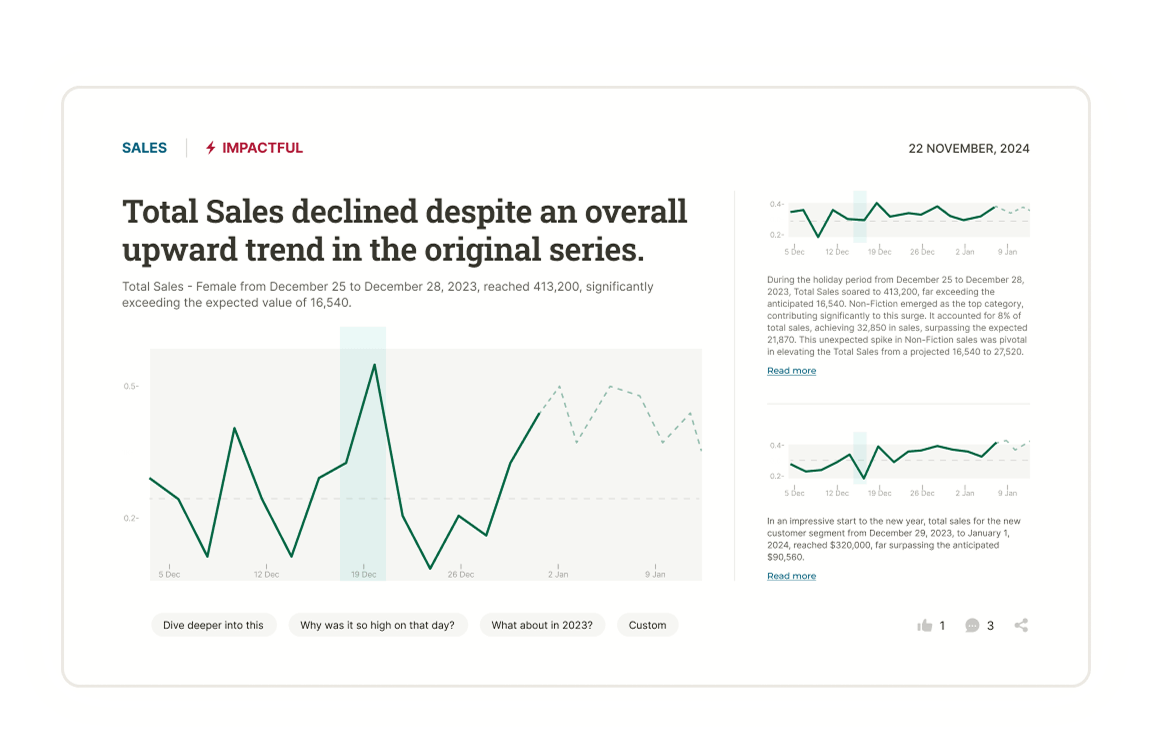Click the headline about Total Sales declining
Viewport: 1152px width, 749px height.
[404, 230]
